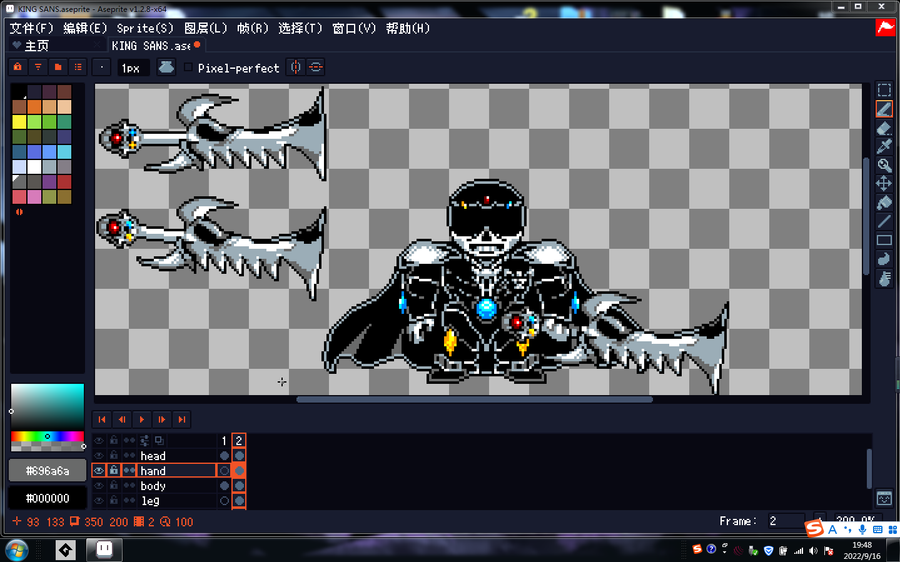Image resolution: width=900 pixels, height=562 pixels.
Task: Toggle lock on hand layer
Action: [x=114, y=471]
